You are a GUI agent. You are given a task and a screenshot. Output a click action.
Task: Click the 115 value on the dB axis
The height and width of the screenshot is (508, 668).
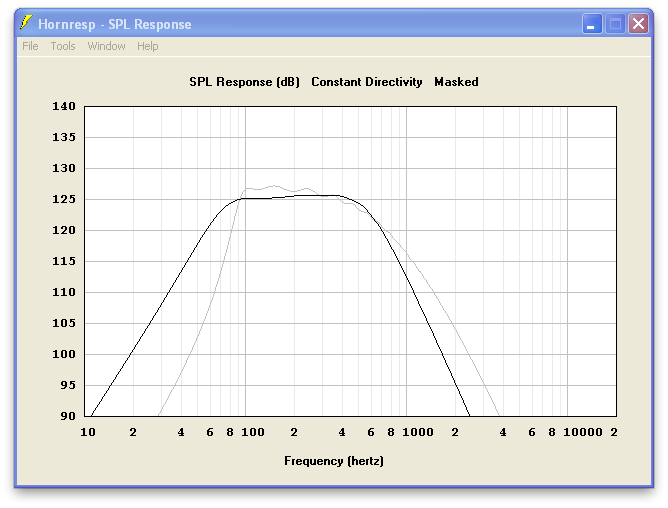(64, 261)
